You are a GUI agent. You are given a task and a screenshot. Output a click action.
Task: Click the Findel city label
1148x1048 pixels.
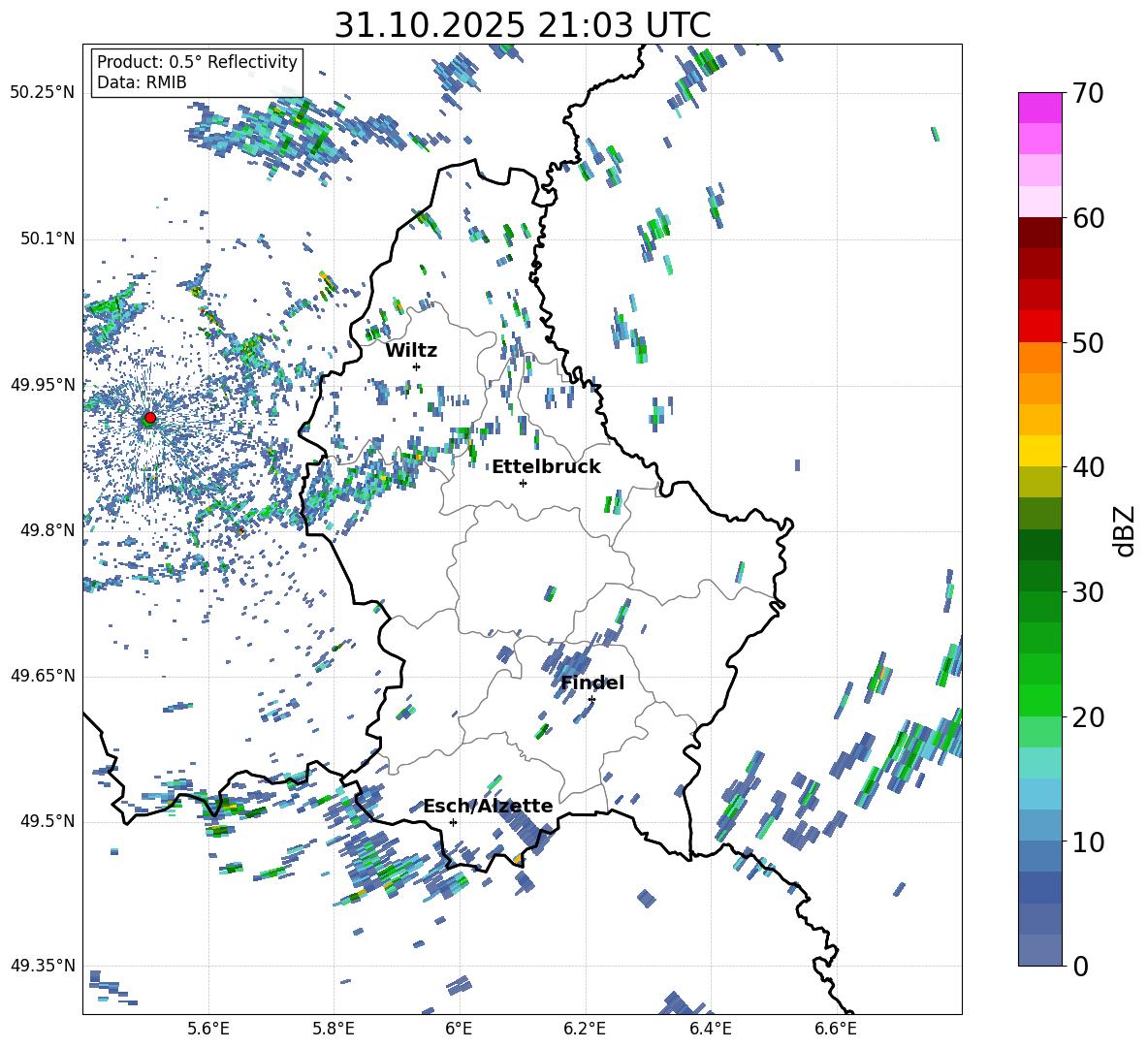(592, 683)
